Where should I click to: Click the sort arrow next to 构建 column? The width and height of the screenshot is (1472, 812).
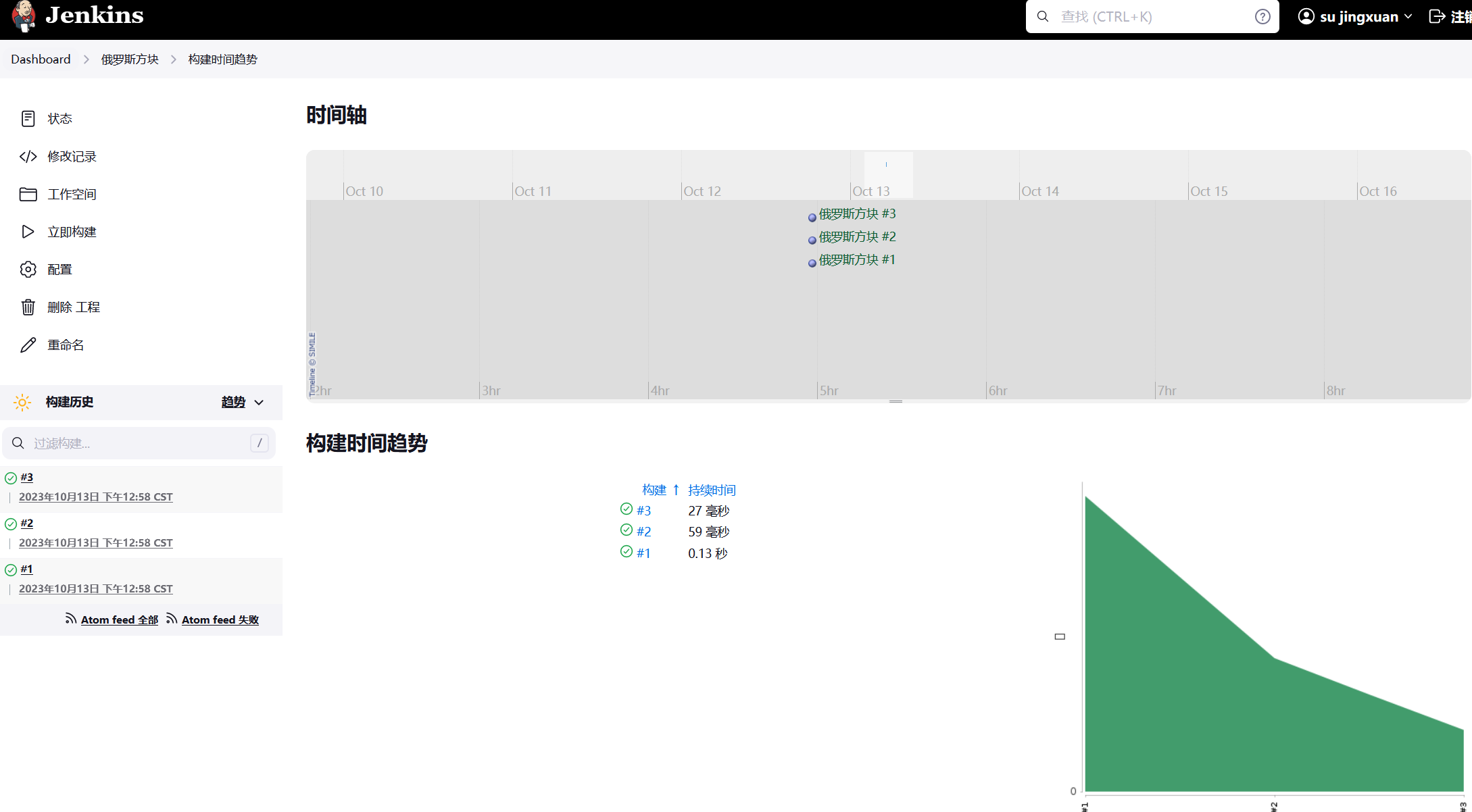click(676, 490)
